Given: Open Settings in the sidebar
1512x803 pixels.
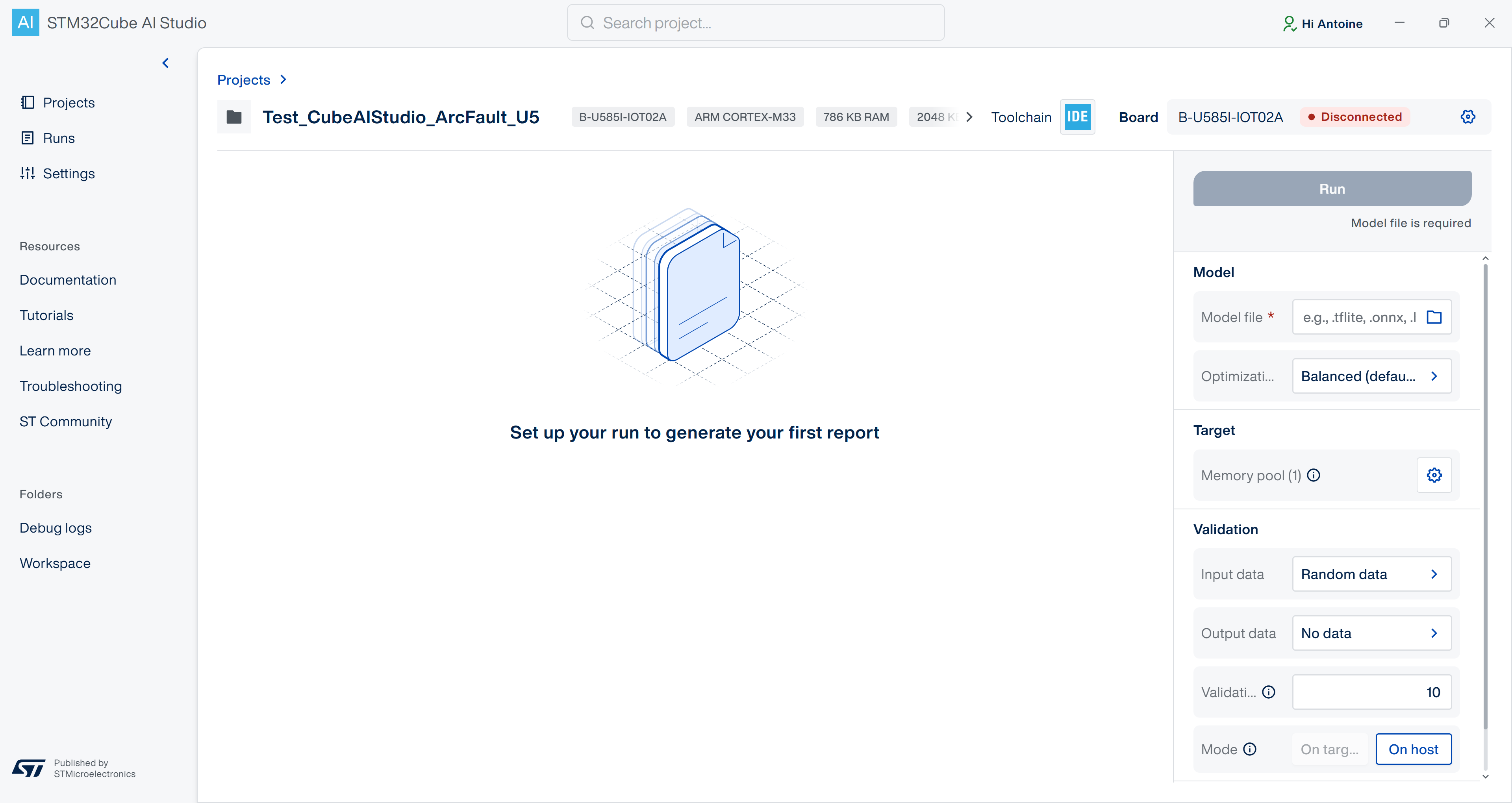Looking at the screenshot, I should tap(57, 173).
